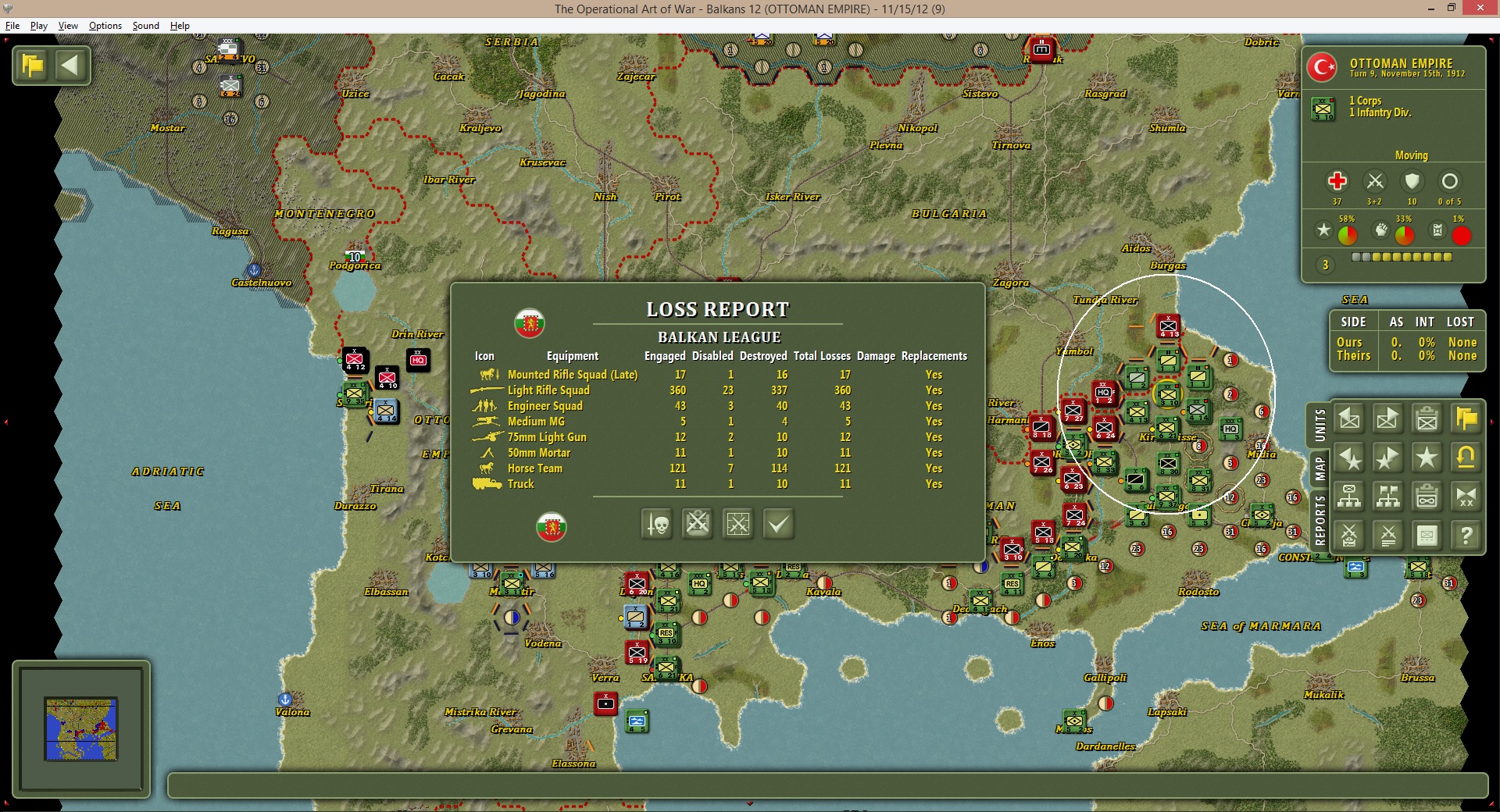Open the unit hierarchy tree icon

point(1349,497)
